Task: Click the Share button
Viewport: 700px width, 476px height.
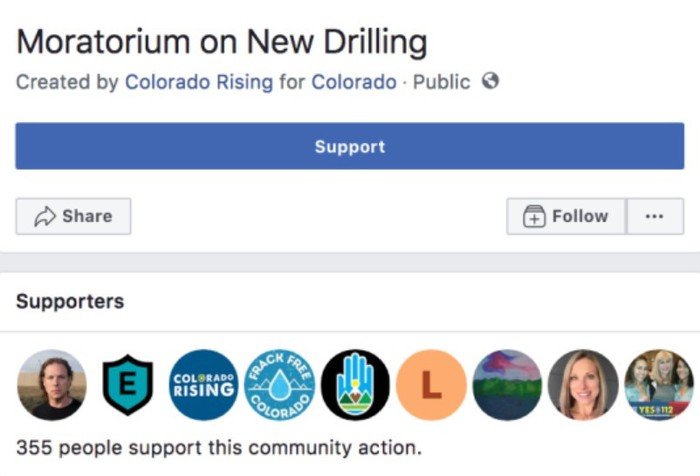Action: tap(73, 216)
